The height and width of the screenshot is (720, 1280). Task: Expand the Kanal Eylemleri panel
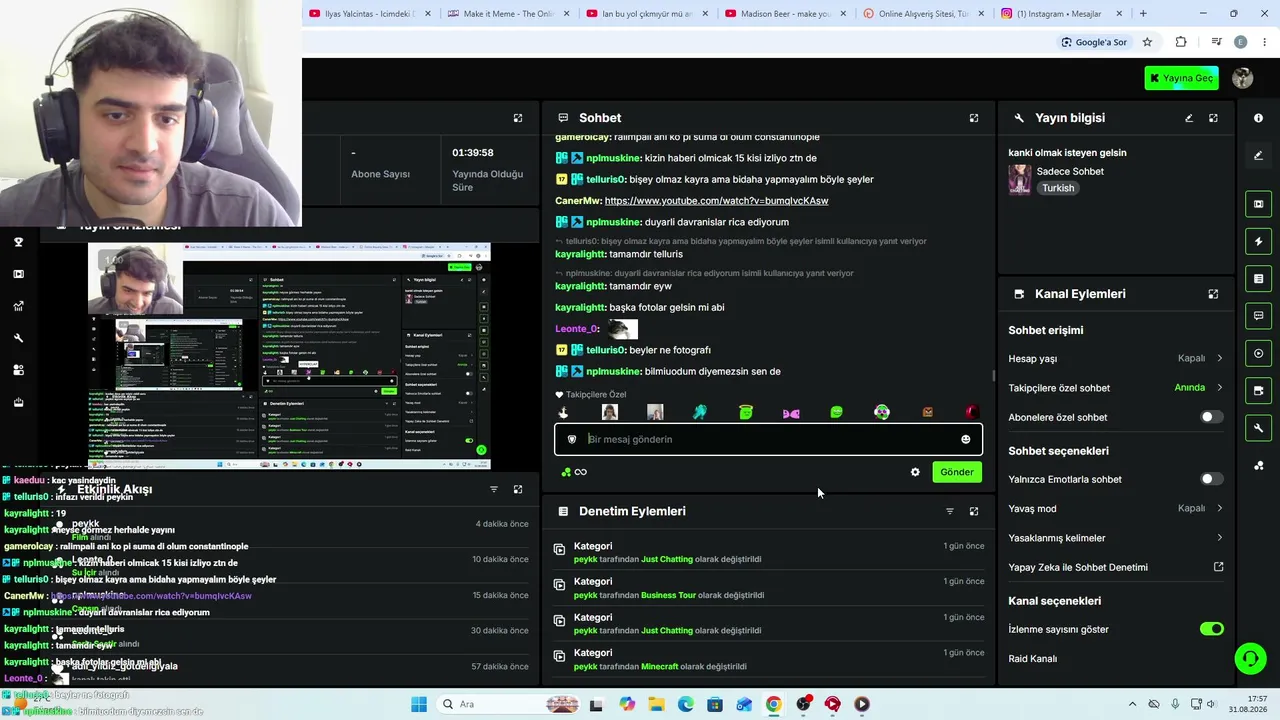pyautogui.click(x=1213, y=294)
